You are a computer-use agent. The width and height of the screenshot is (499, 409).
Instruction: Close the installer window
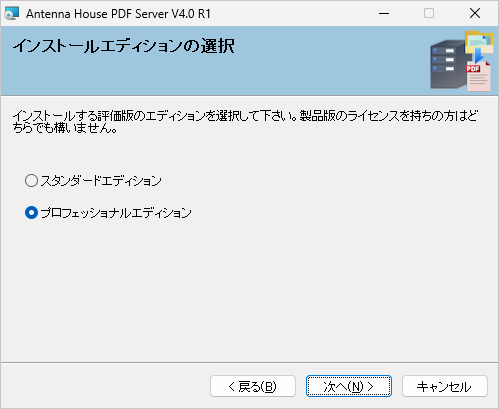point(475,13)
